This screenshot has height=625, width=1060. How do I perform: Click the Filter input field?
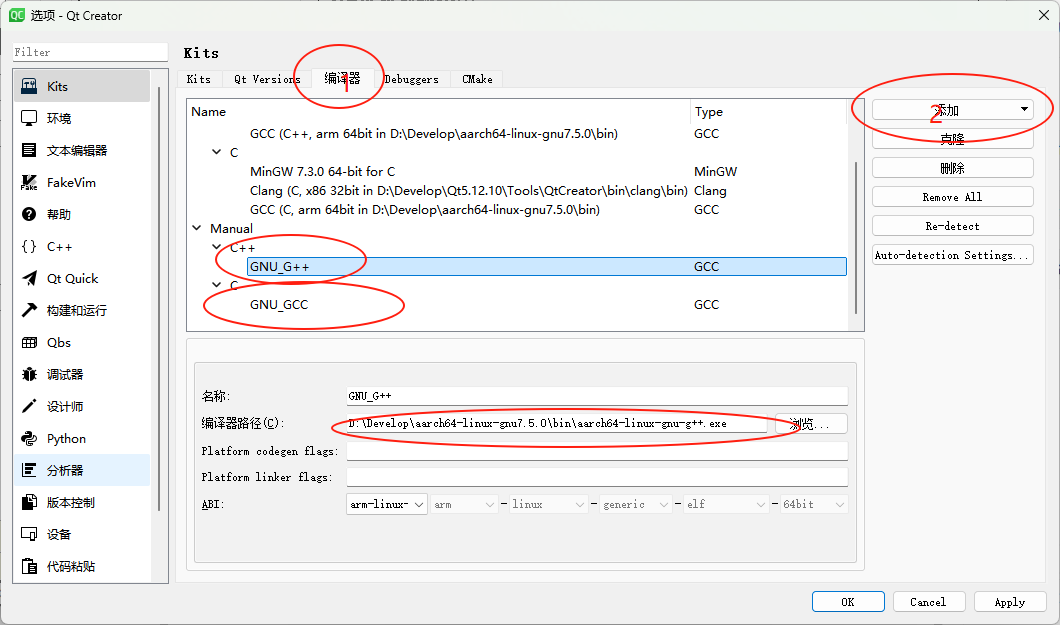90,52
